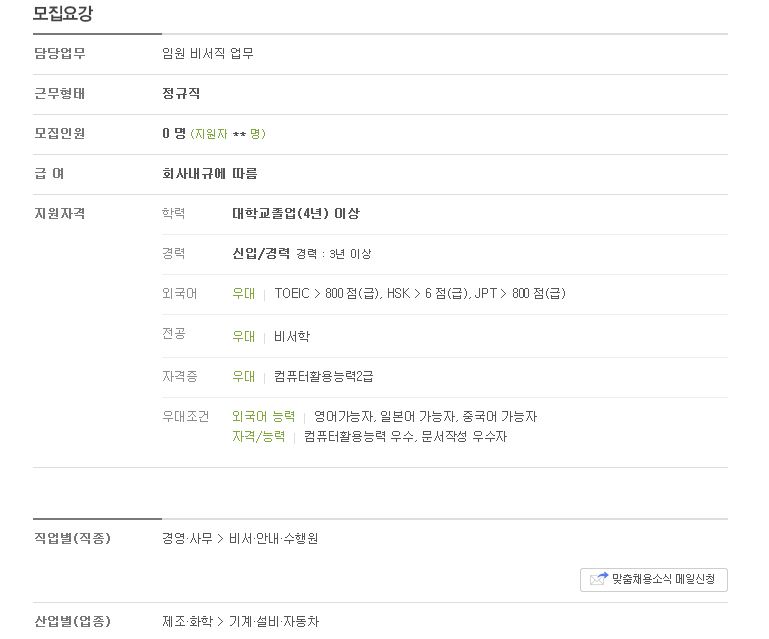
Task: Open the 비서·안내·수행원 job category link
Action: 273,538
